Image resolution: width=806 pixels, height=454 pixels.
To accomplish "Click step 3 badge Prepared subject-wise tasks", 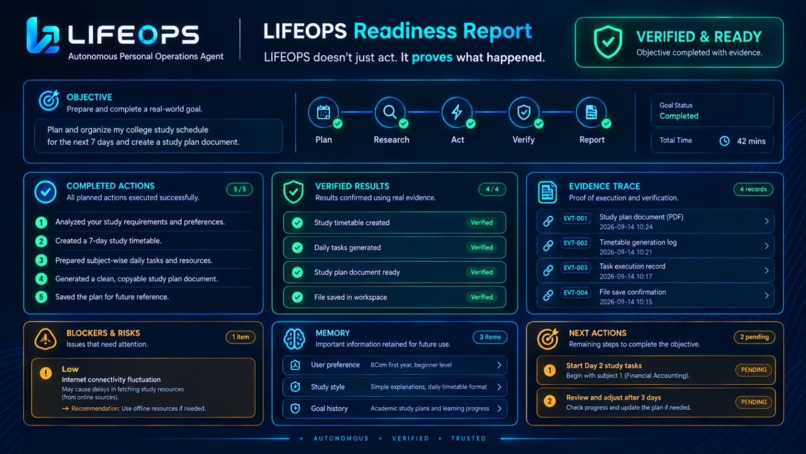I will tap(41, 260).
